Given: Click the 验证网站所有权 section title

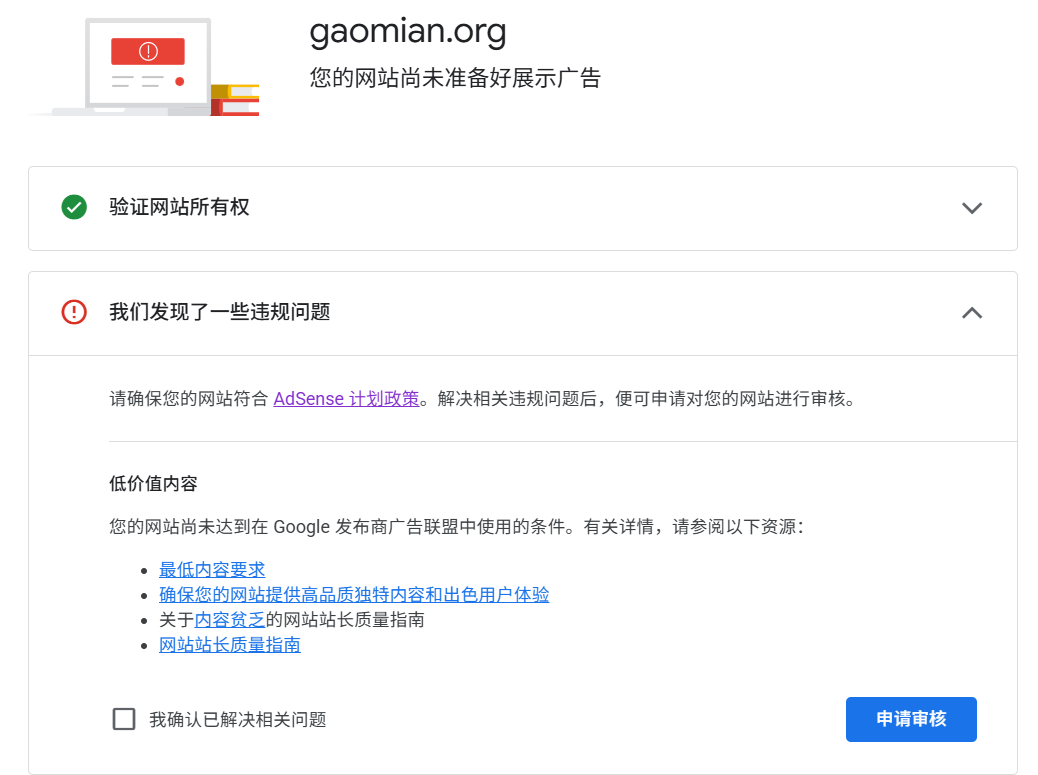Looking at the screenshot, I should coord(179,208).
